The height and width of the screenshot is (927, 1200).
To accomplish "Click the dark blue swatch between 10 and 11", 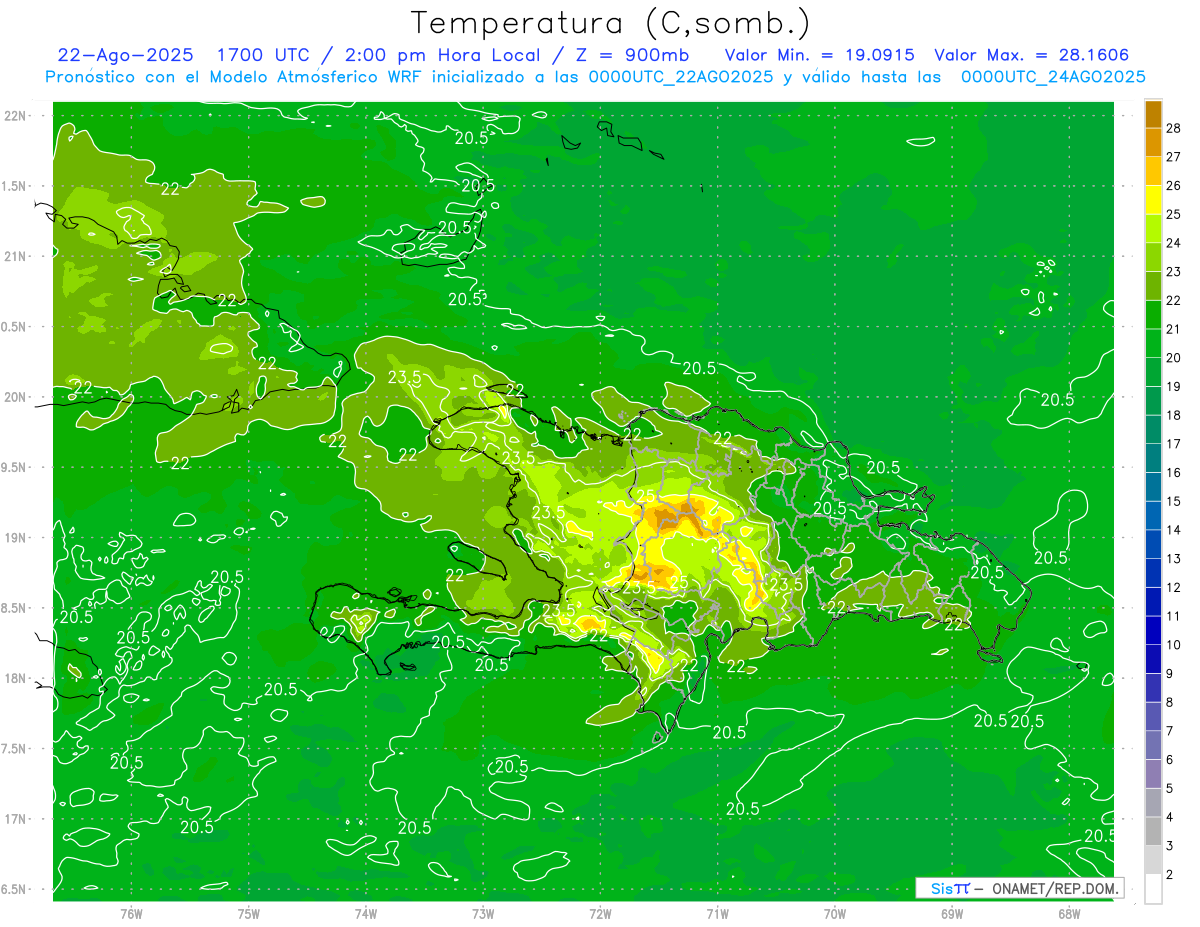I will click(1153, 630).
